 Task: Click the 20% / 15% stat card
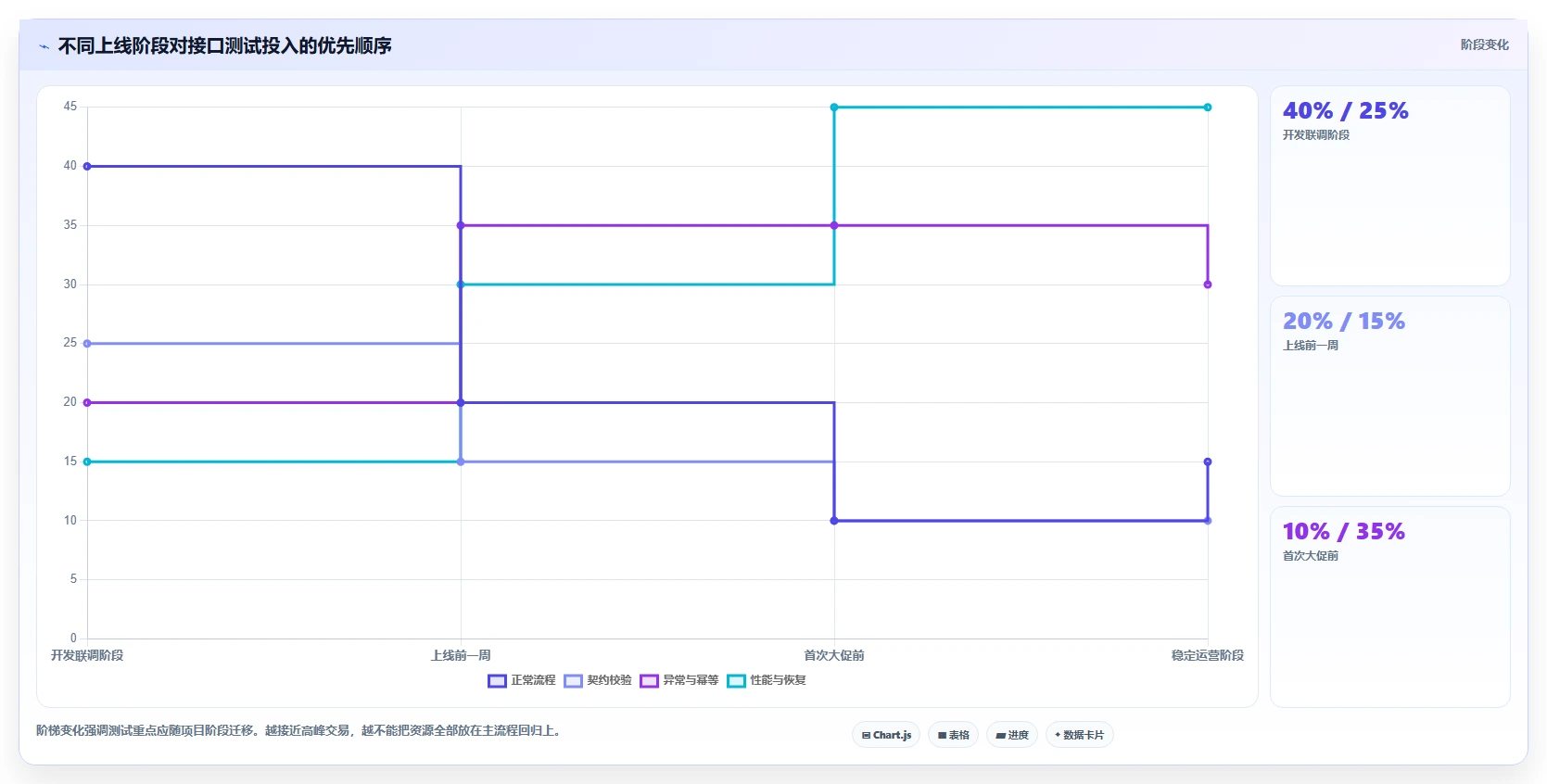(1389, 396)
